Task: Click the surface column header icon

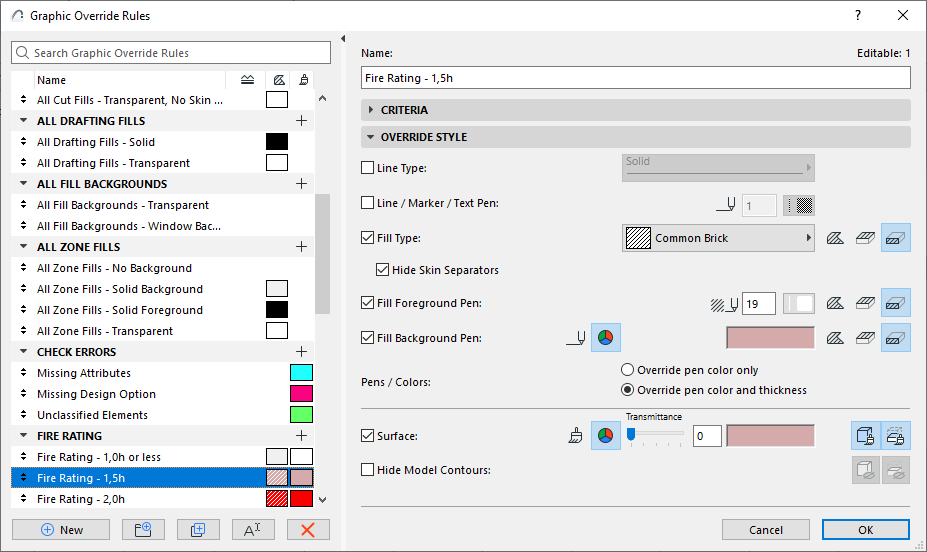Action: point(304,80)
